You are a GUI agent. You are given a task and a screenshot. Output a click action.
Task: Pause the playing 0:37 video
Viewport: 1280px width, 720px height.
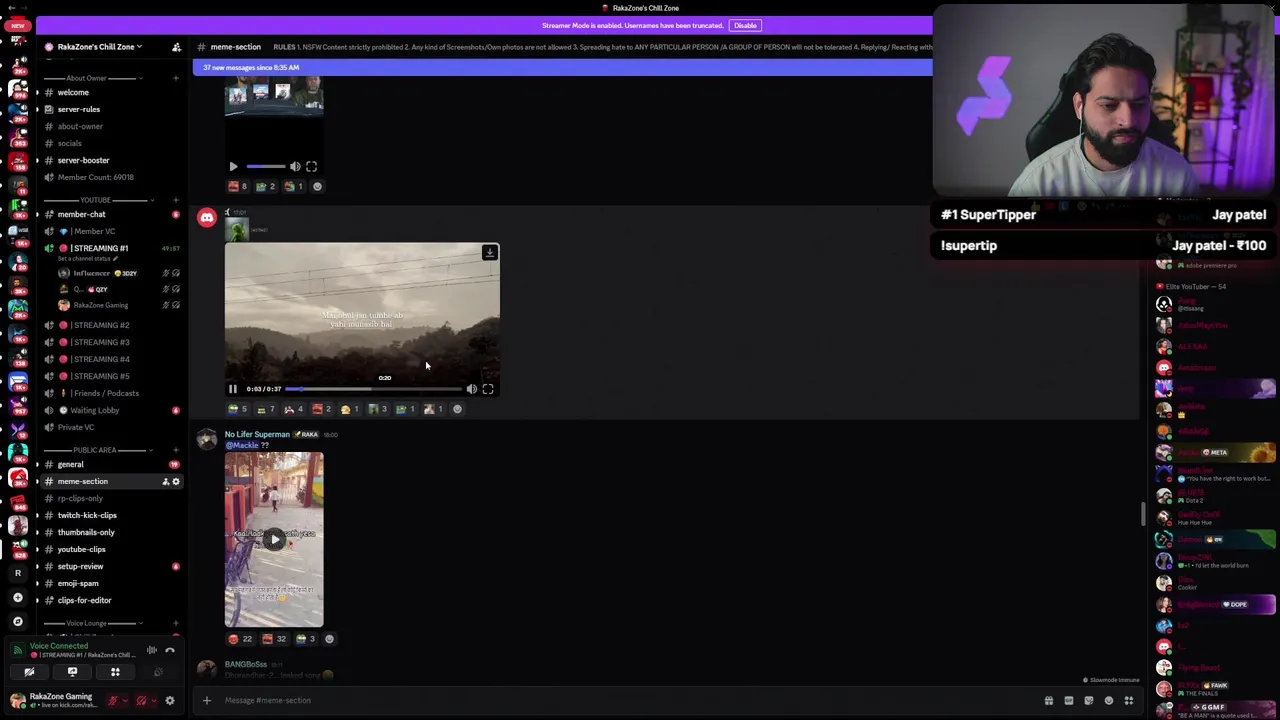point(233,389)
